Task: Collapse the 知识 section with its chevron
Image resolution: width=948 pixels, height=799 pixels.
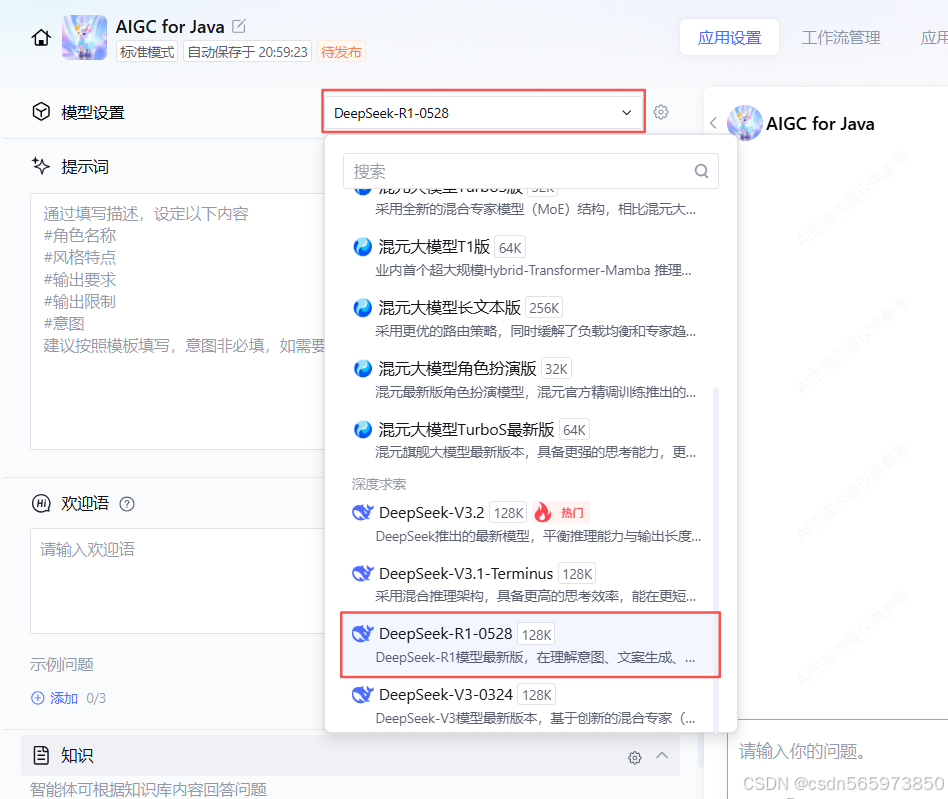Action: (x=660, y=757)
